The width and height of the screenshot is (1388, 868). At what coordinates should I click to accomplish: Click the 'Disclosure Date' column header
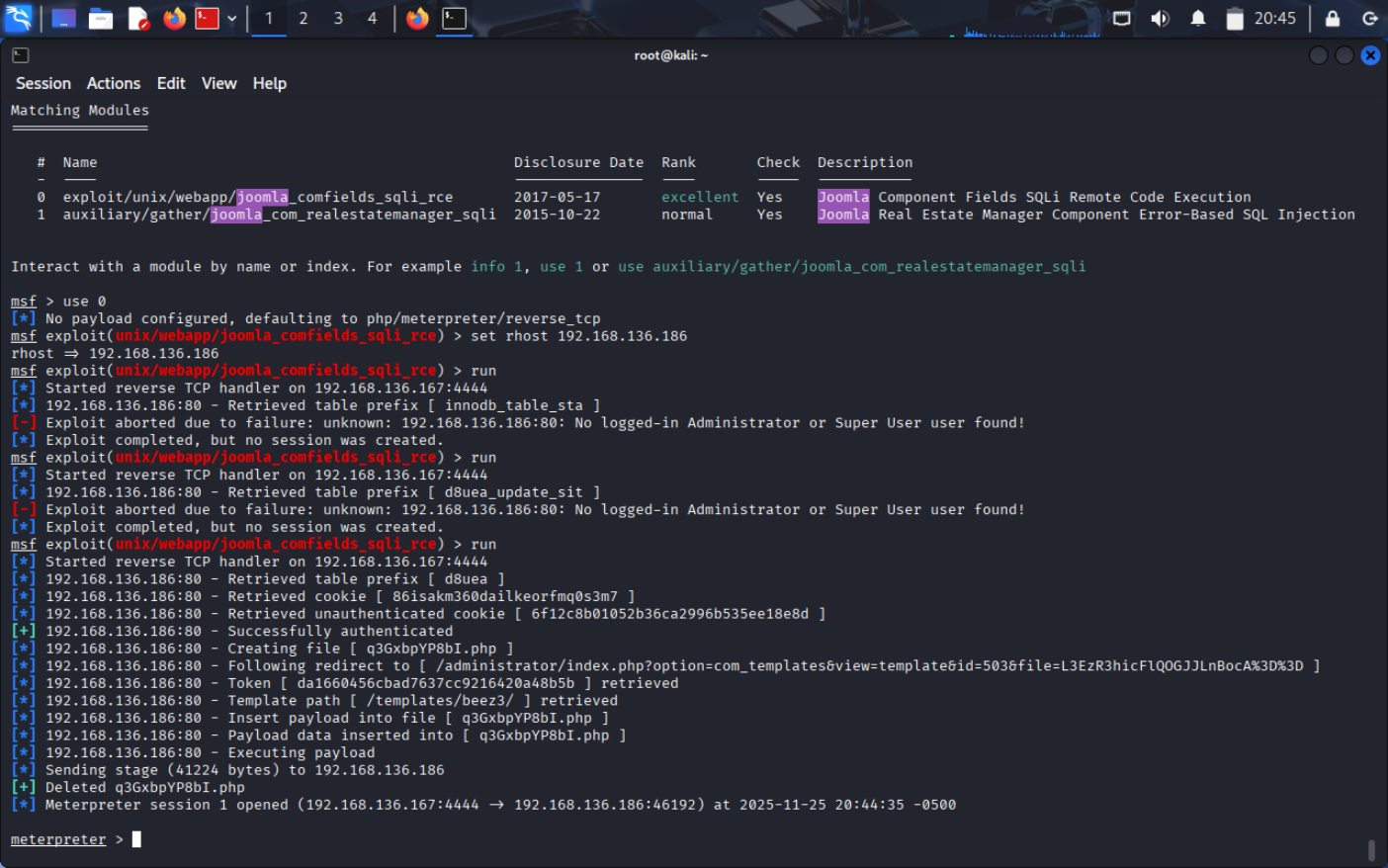(578, 162)
